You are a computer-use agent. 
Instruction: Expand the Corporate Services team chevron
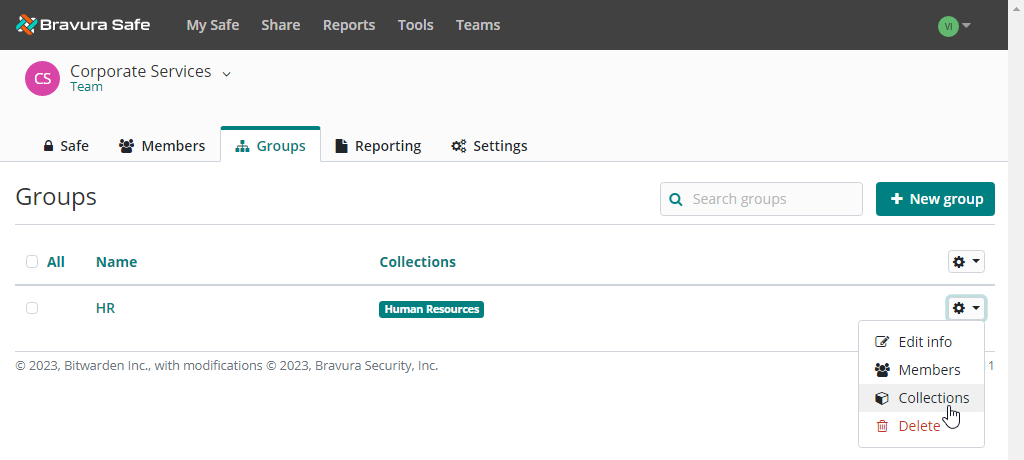(x=226, y=73)
